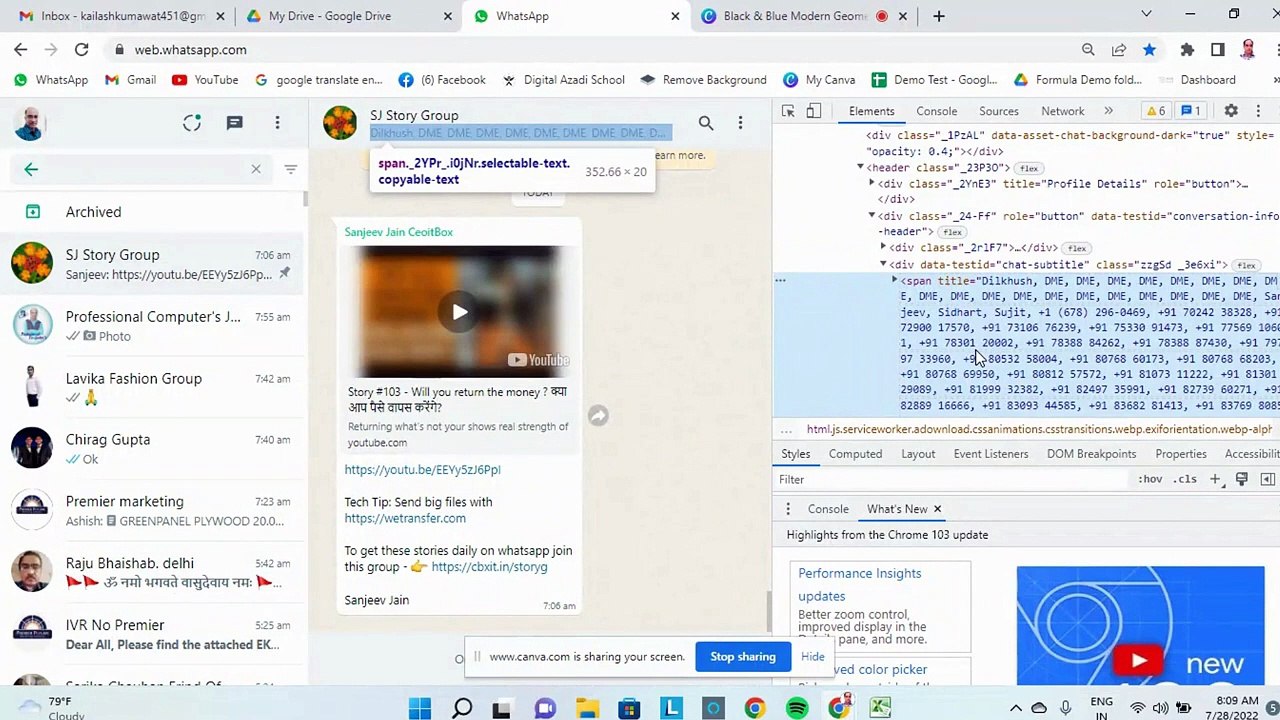
Task: Open Chirag Gupta chat
Action: (151, 449)
